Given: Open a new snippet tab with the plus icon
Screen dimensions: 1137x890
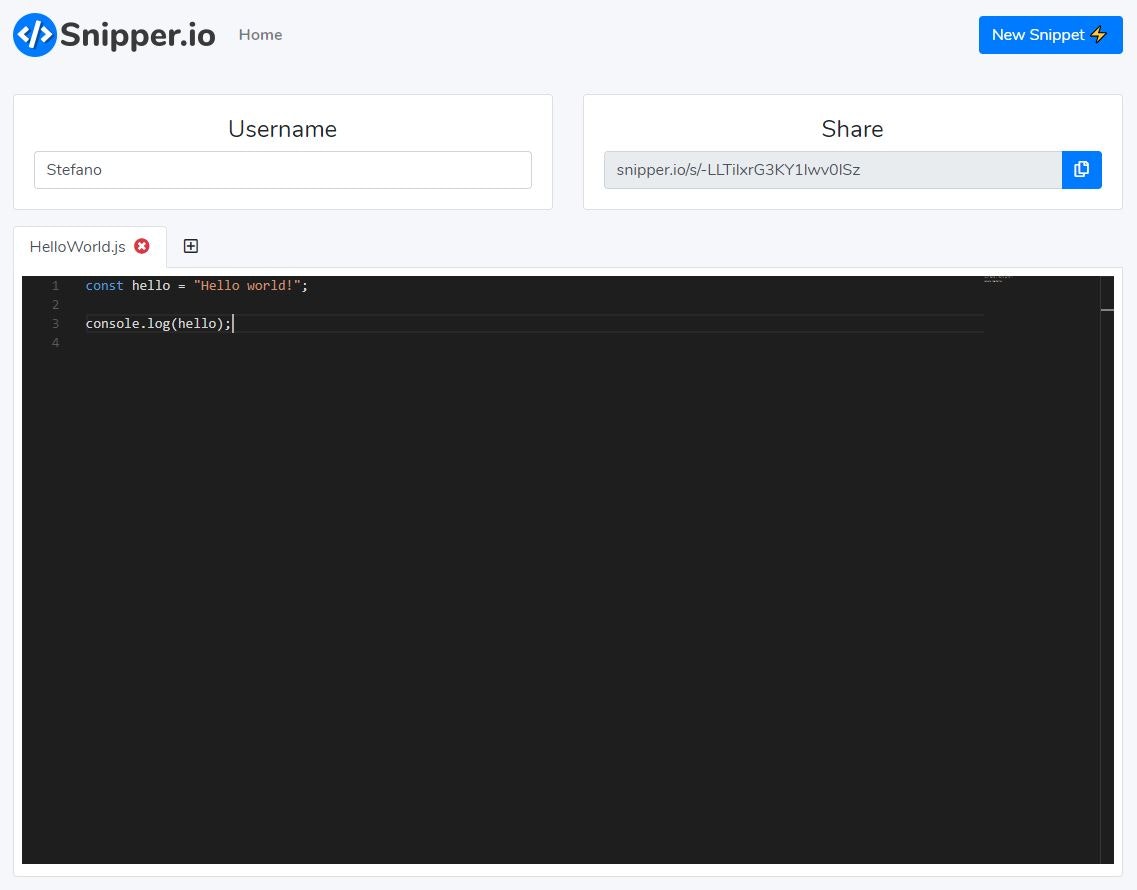Looking at the screenshot, I should pos(190,245).
